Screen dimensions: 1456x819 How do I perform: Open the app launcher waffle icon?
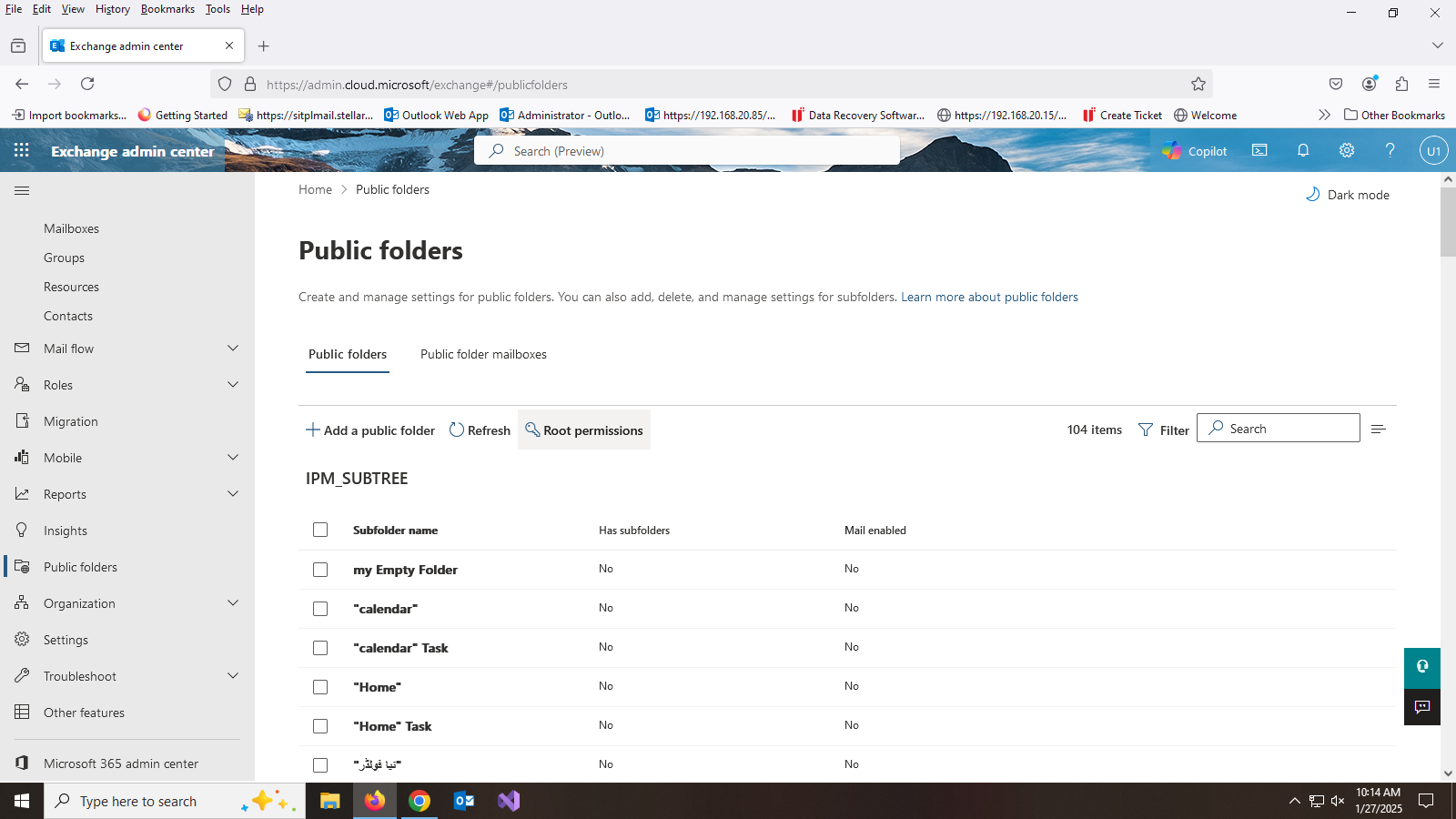(x=22, y=151)
